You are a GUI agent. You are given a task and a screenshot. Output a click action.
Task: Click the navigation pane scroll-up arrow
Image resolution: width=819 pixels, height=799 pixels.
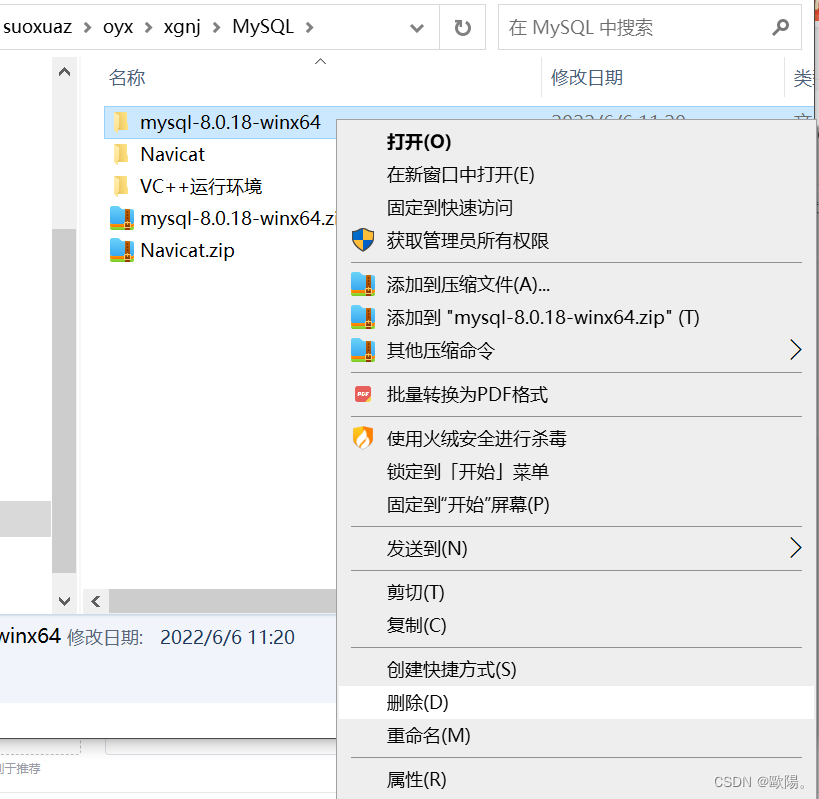click(64, 72)
